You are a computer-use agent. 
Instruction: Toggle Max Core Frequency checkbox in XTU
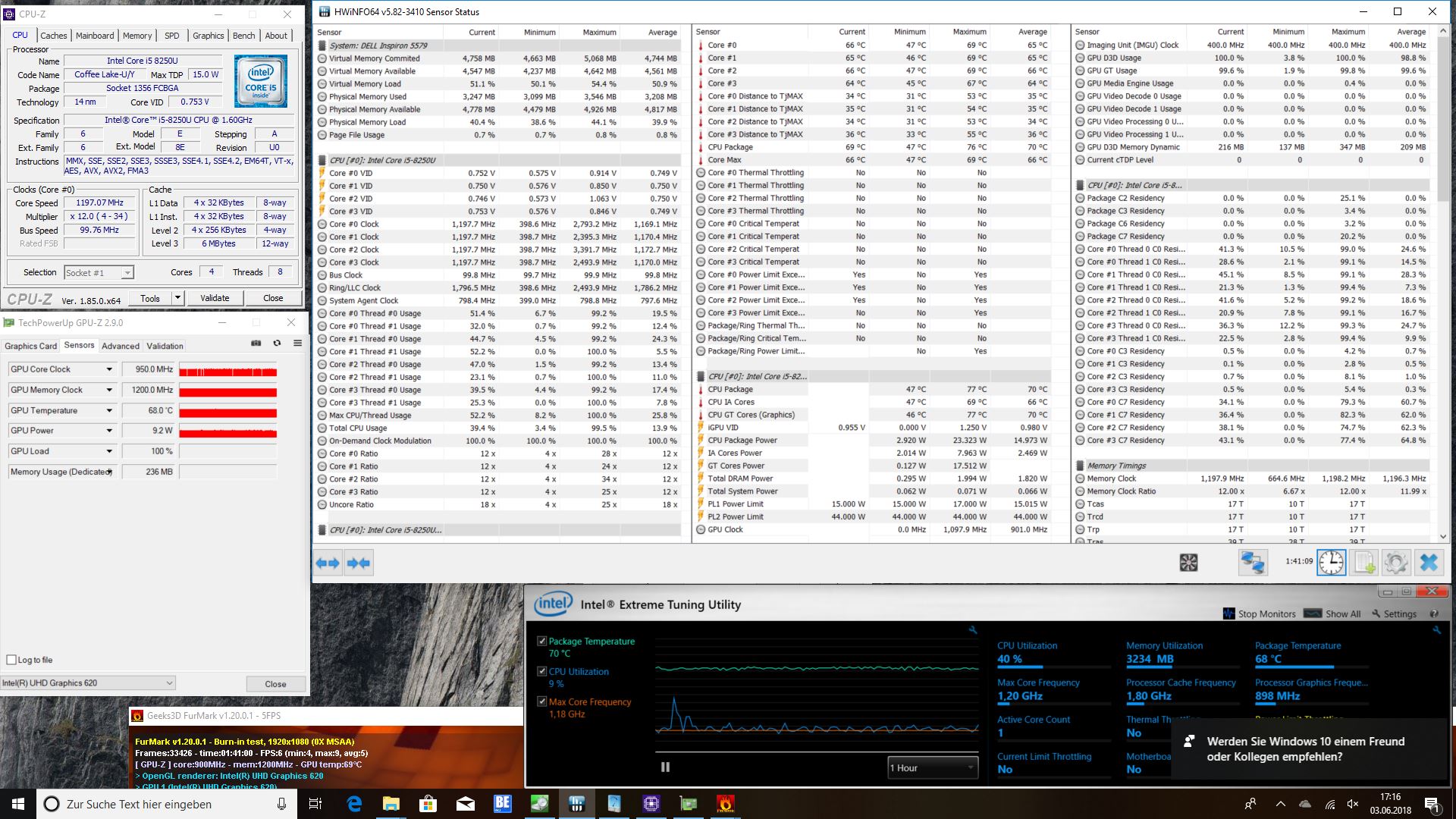click(x=542, y=701)
